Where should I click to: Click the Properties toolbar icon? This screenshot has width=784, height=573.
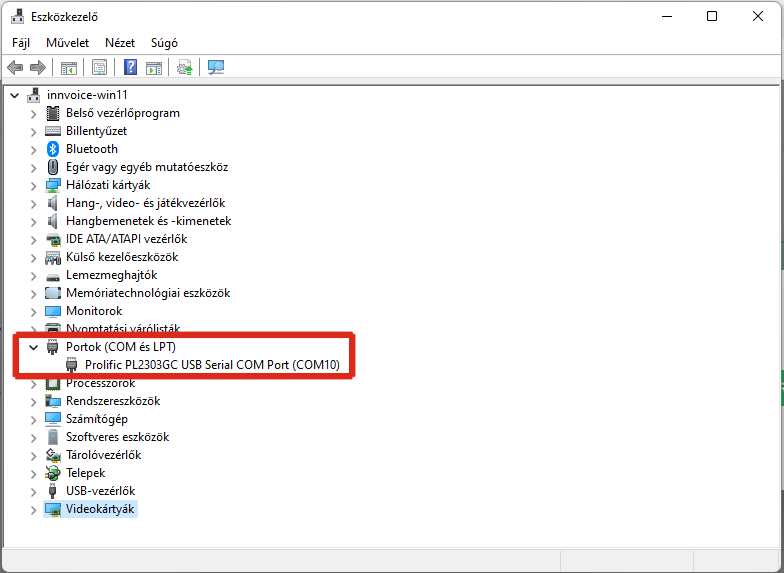coord(100,68)
